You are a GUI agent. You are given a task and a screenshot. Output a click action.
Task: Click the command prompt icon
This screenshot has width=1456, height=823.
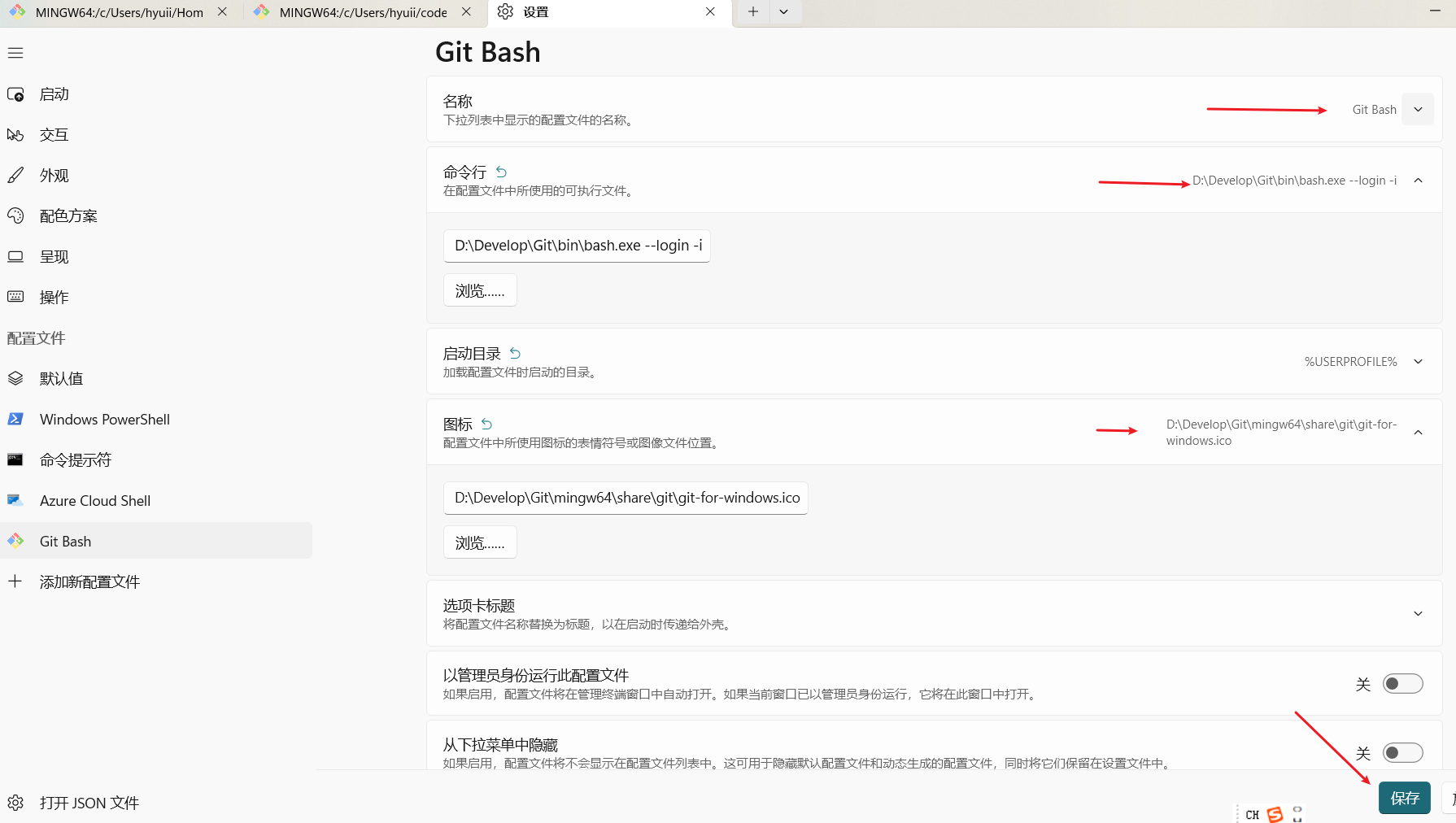pos(15,459)
